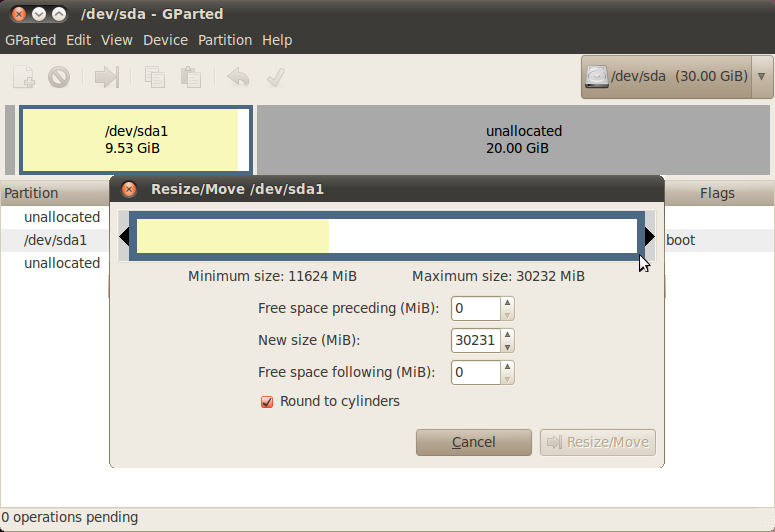Click the Resize/Move toolbar arrow icon
The height and width of the screenshot is (532, 775).
(x=107, y=77)
